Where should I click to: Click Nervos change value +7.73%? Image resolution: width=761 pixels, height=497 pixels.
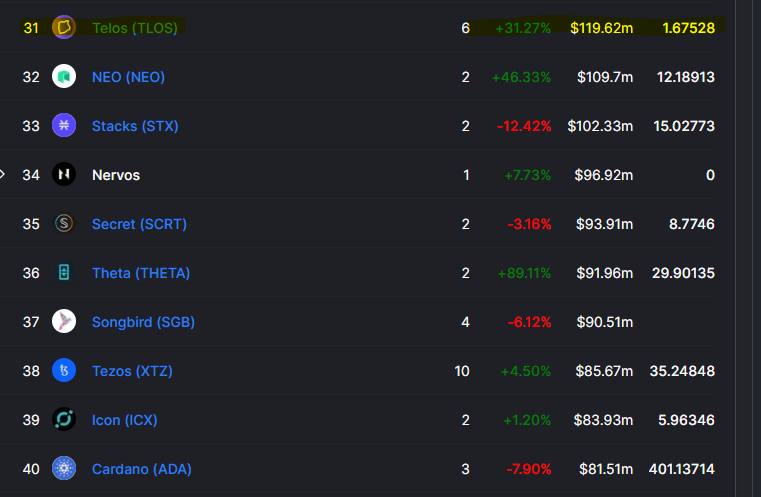pyautogui.click(x=528, y=175)
